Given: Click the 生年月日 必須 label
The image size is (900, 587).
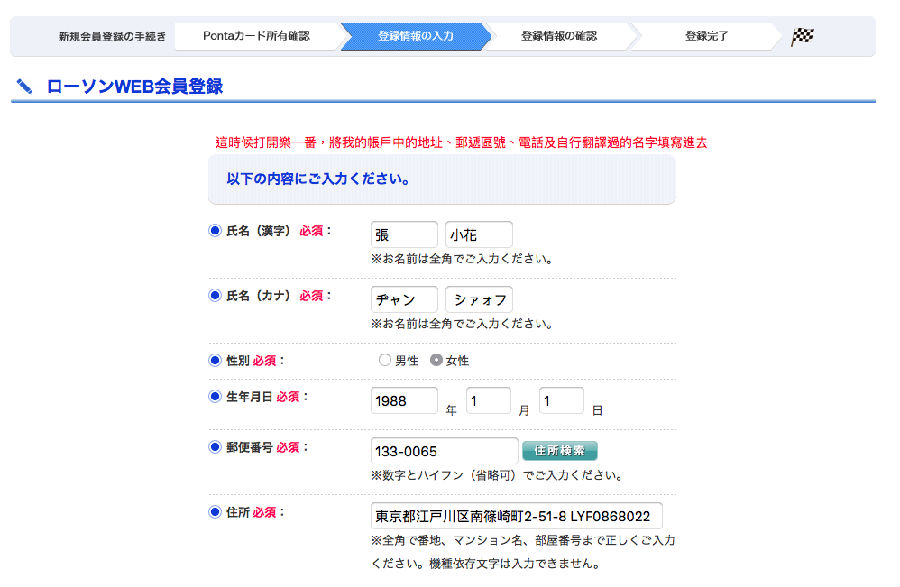Looking at the screenshot, I should [267, 396].
